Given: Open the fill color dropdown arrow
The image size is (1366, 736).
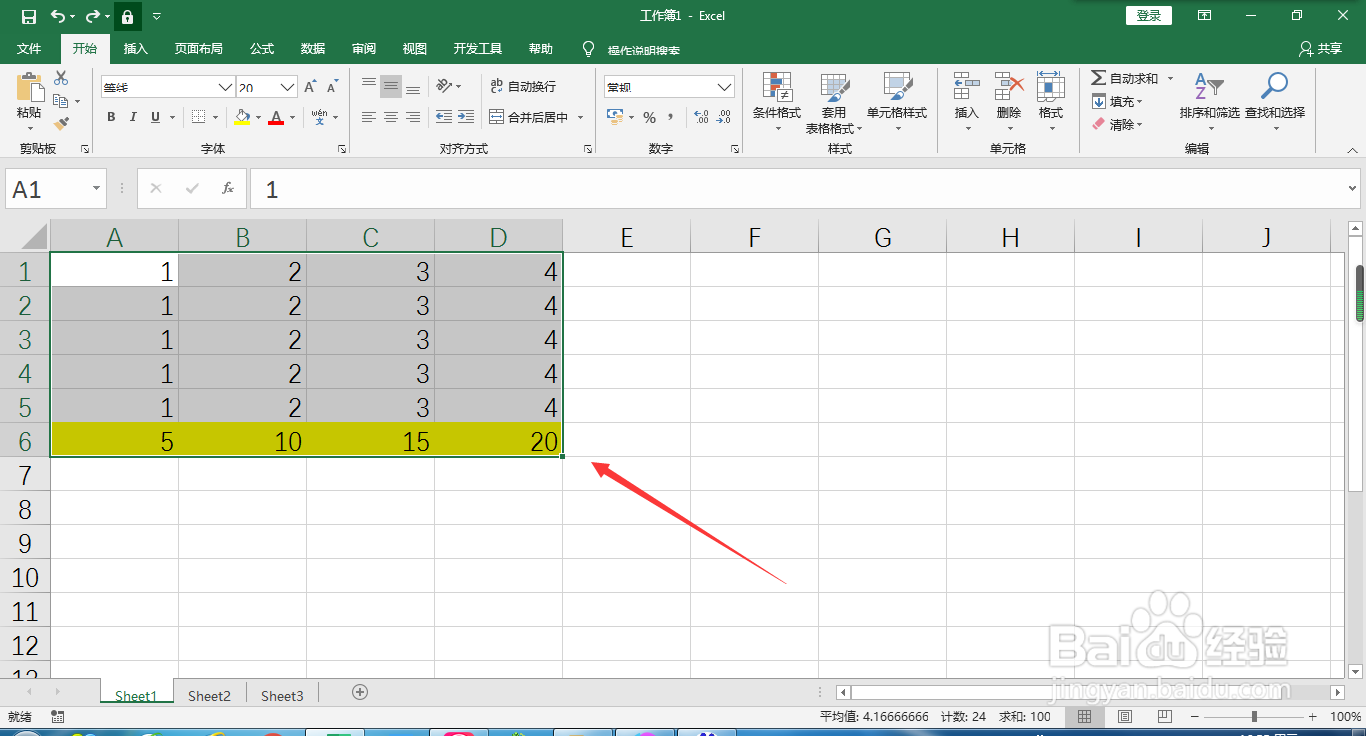Looking at the screenshot, I should (x=258, y=118).
